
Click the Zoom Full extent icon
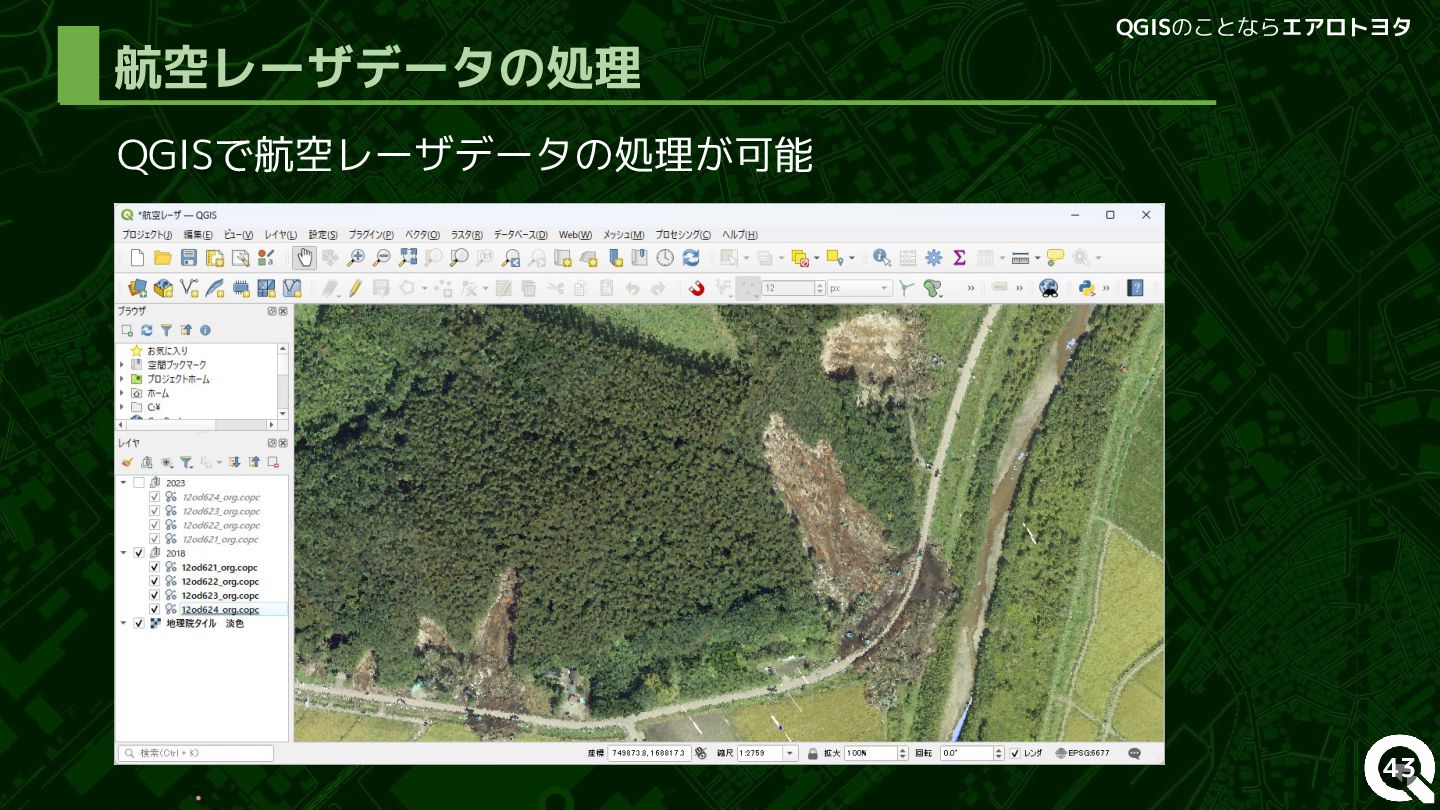[407, 258]
